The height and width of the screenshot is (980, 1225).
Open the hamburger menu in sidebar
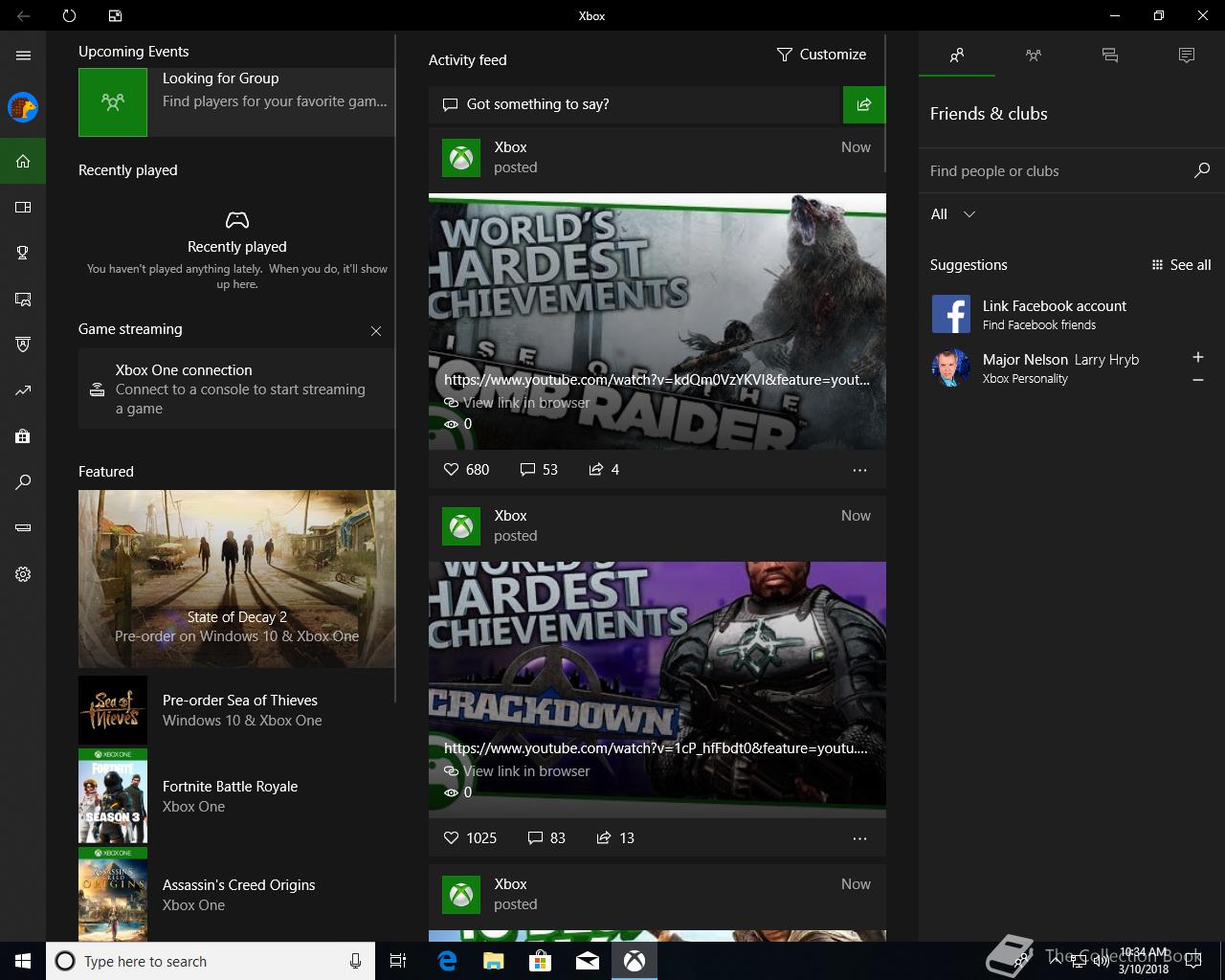click(23, 56)
